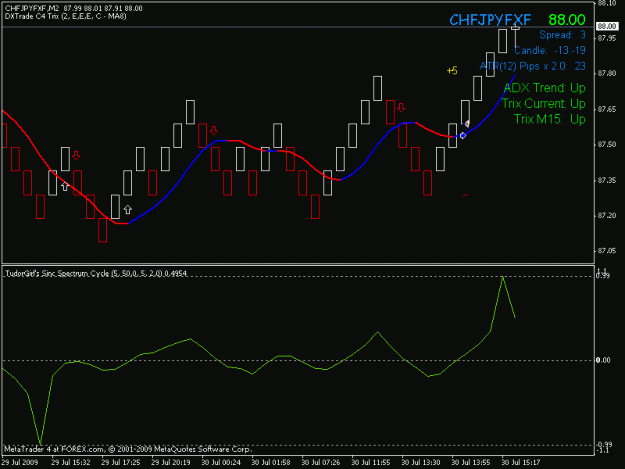Screen dimensions: 625x469
Task: Click the 87.80 price axis label
Action: coord(606,73)
